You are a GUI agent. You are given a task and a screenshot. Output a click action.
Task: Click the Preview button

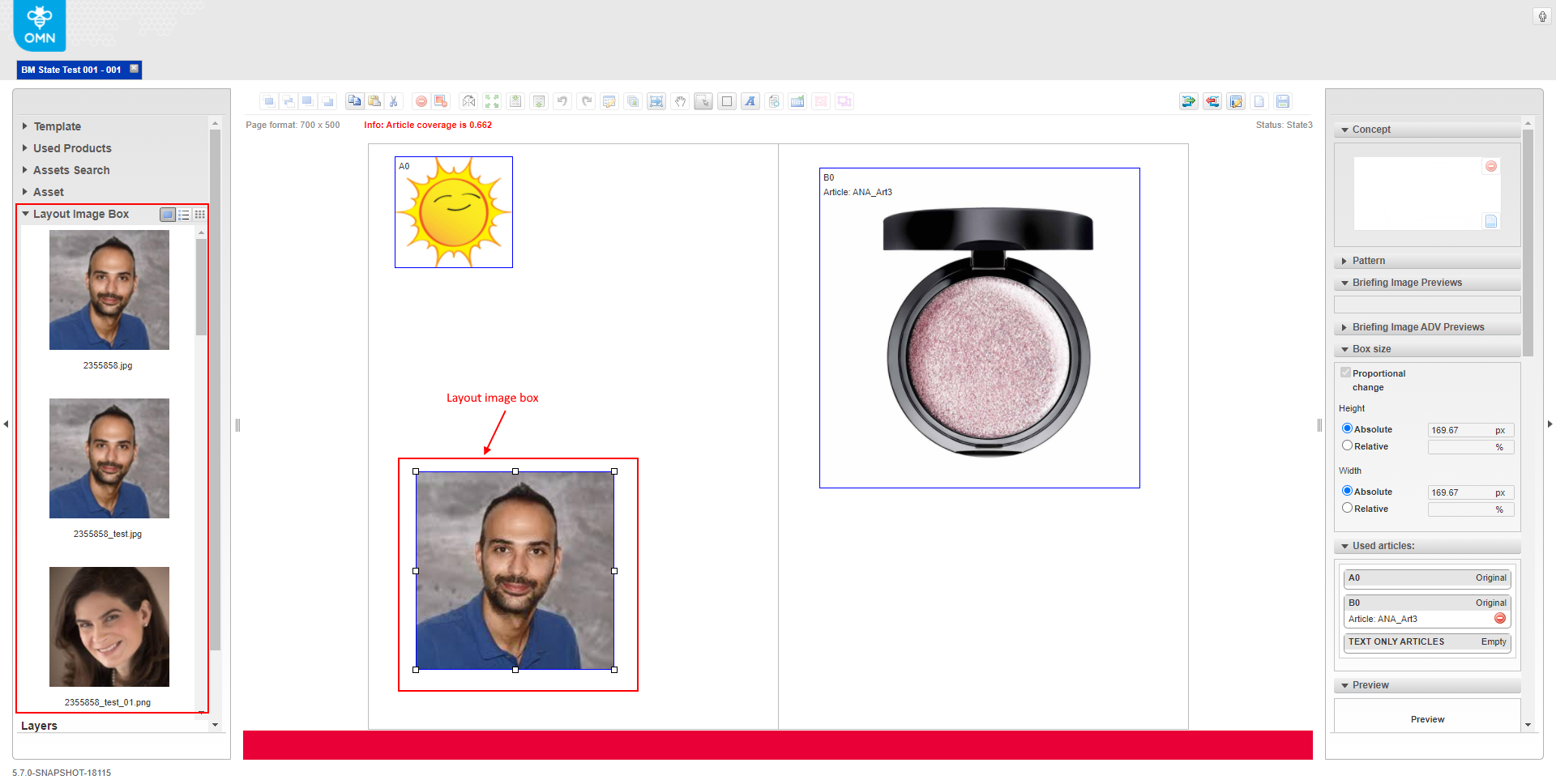click(x=1427, y=719)
